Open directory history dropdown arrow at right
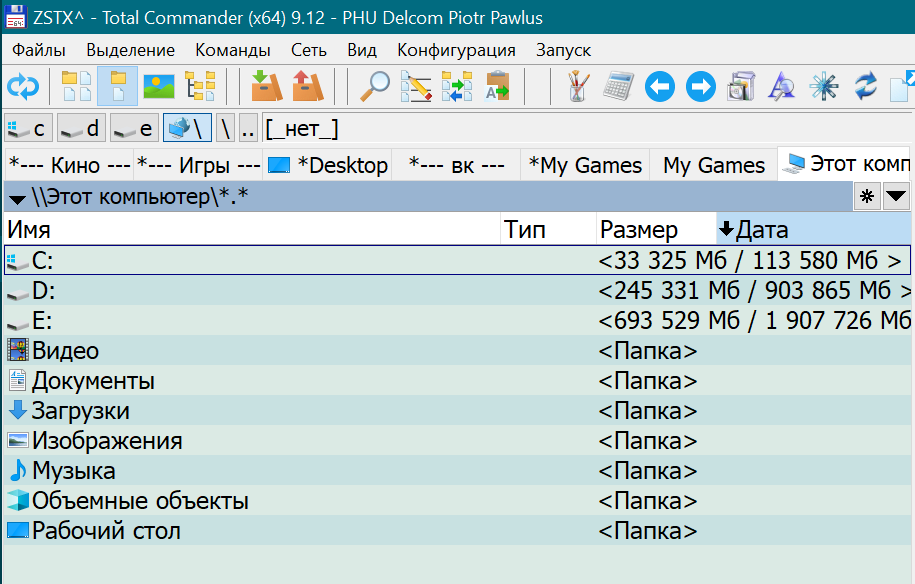 895,197
